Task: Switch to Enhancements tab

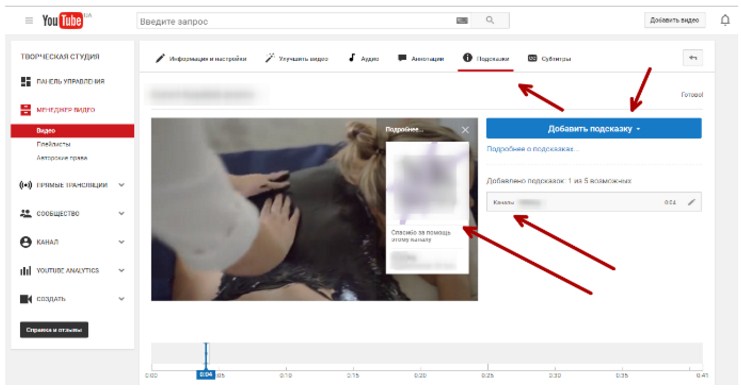Action: tap(297, 59)
